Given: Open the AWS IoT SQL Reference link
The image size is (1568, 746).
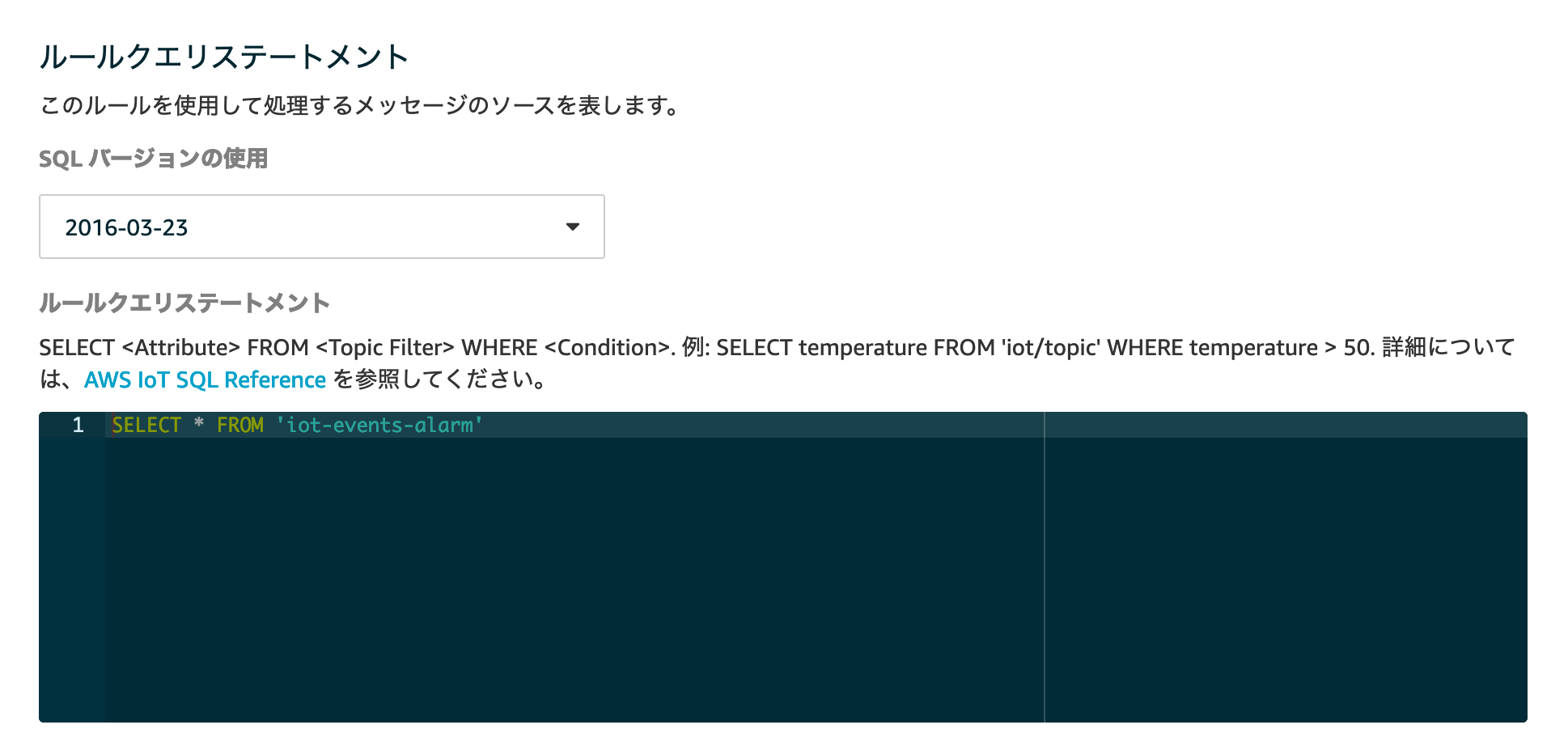Looking at the screenshot, I should click(x=205, y=379).
